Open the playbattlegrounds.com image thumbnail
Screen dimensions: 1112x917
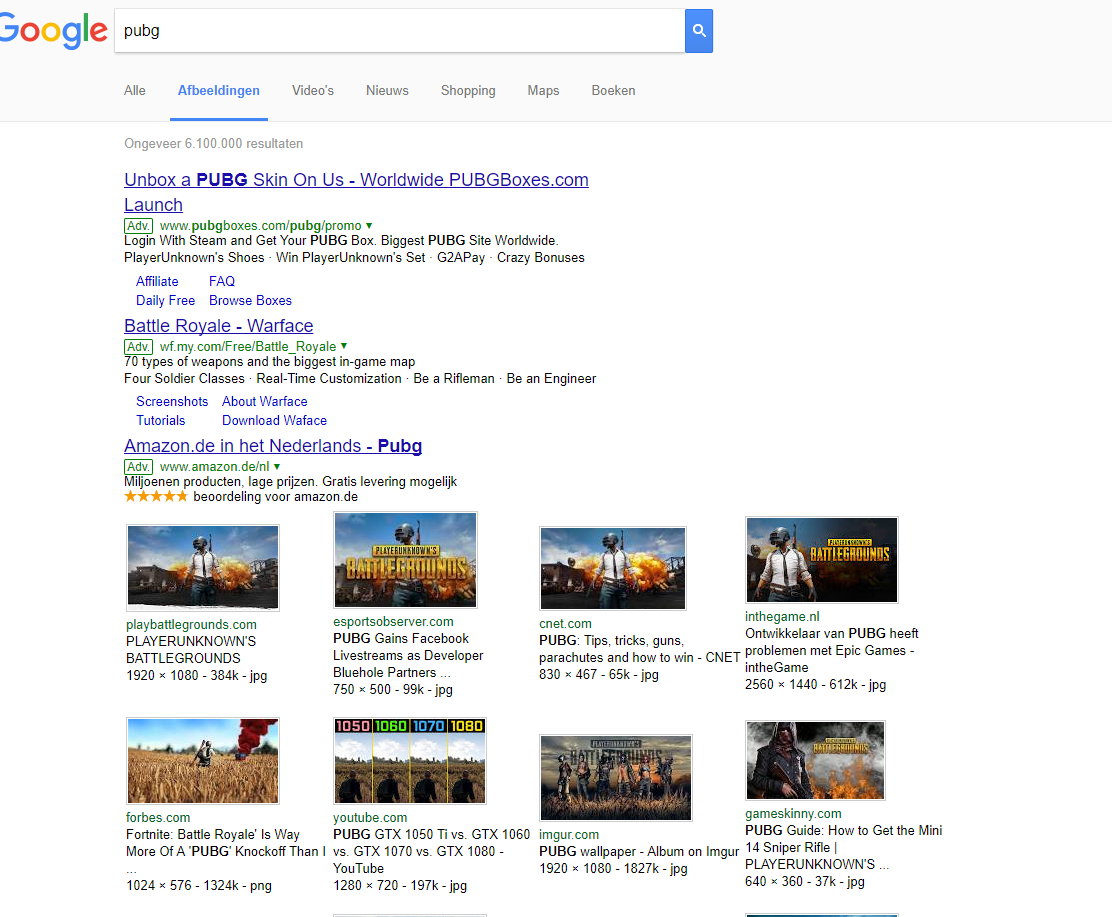click(203, 567)
